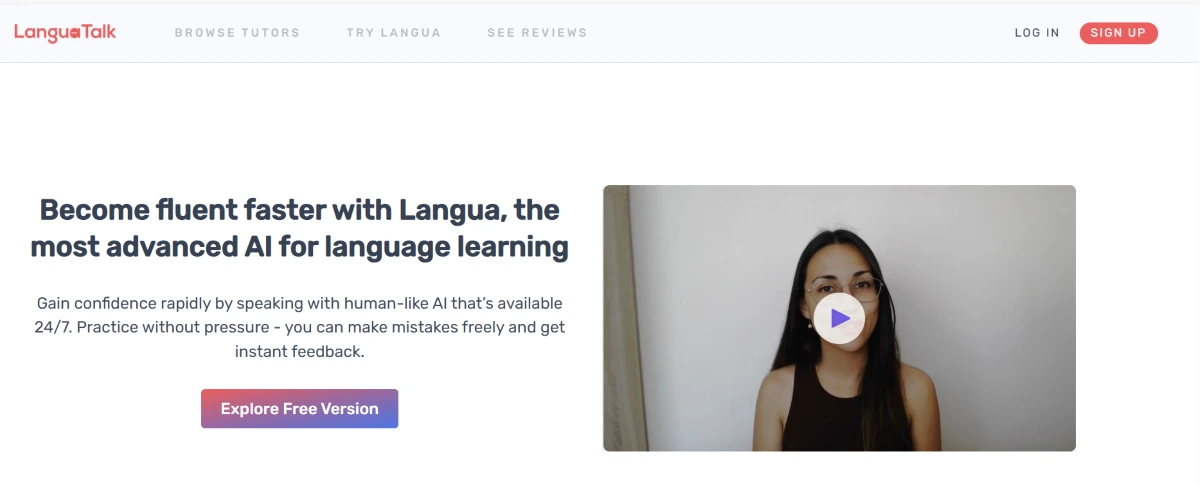Hit the red Sign Up button
Screen dimensions: 1200x485
coord(1118,33)
